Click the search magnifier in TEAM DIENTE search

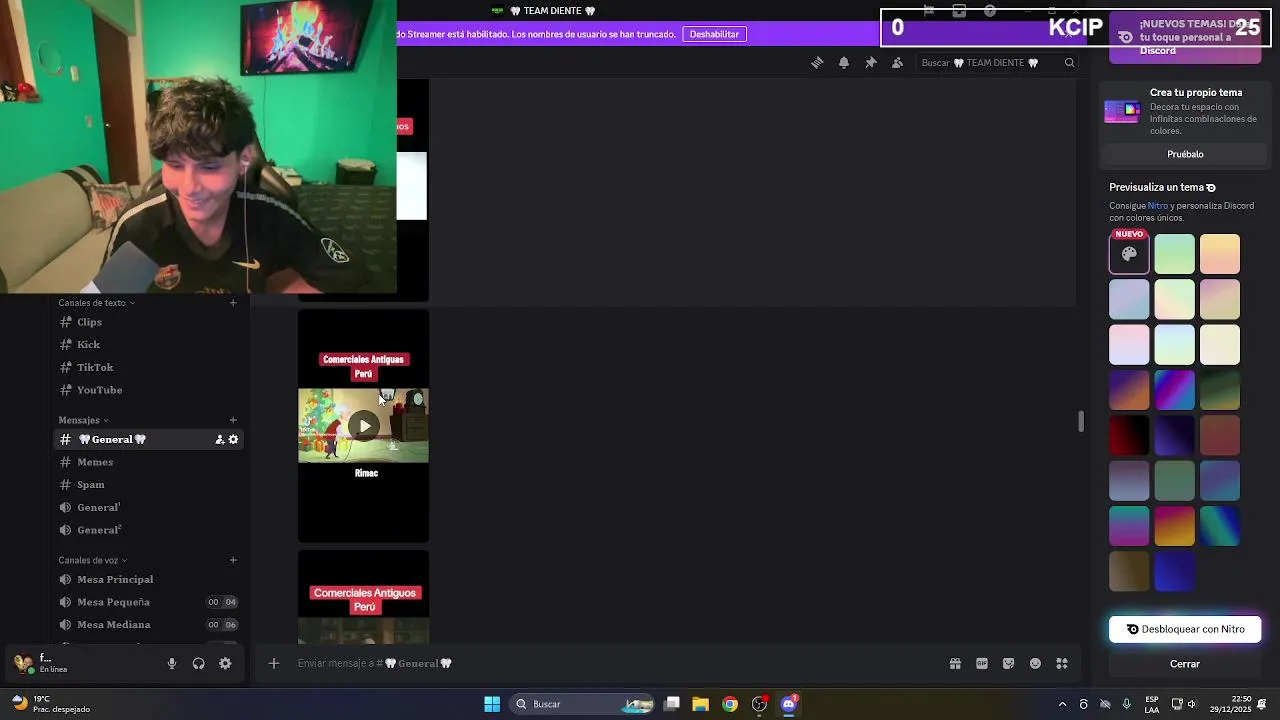[x=1069, y=63]
